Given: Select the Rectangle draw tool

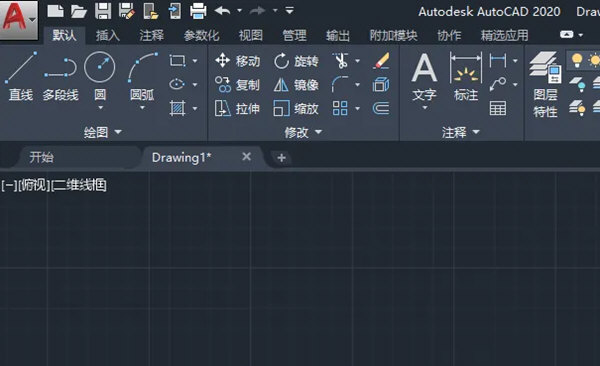Looking at the screenshot, I should tap(177, 60).
